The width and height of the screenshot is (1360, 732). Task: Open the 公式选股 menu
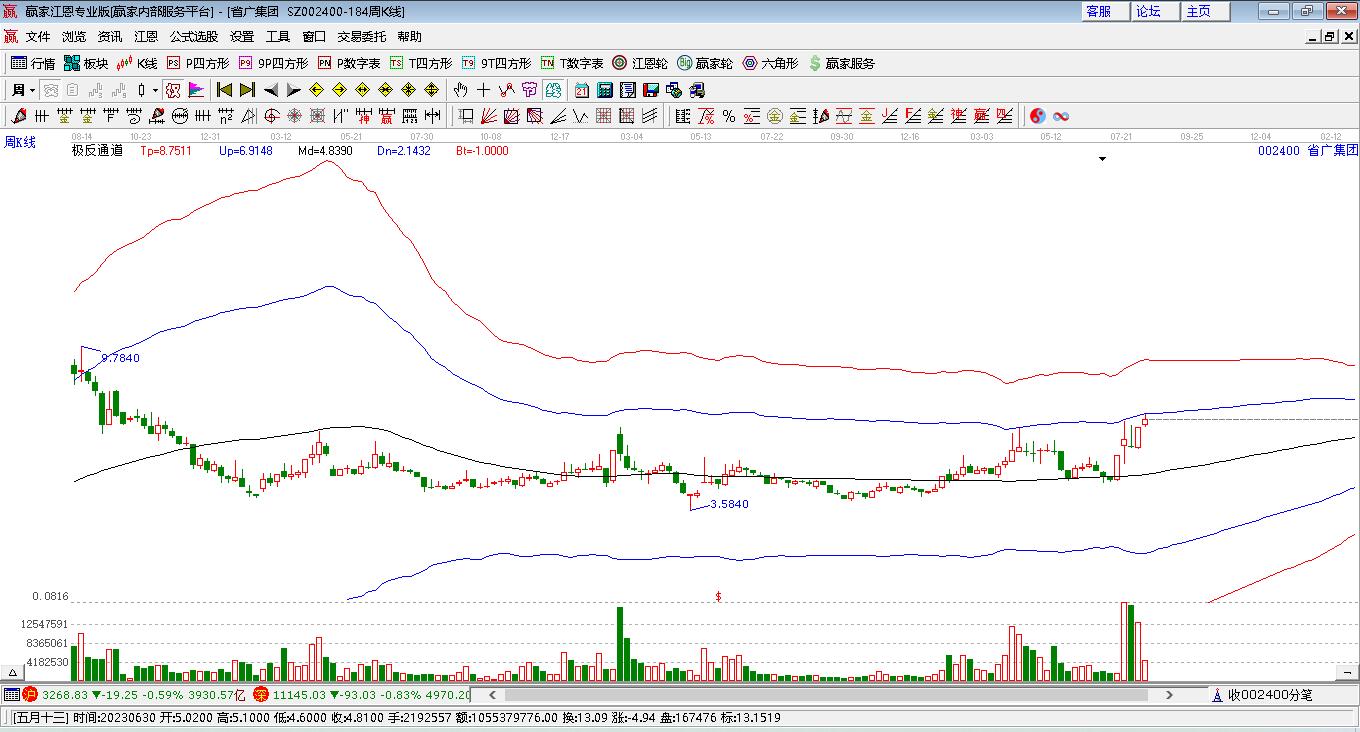193,36
